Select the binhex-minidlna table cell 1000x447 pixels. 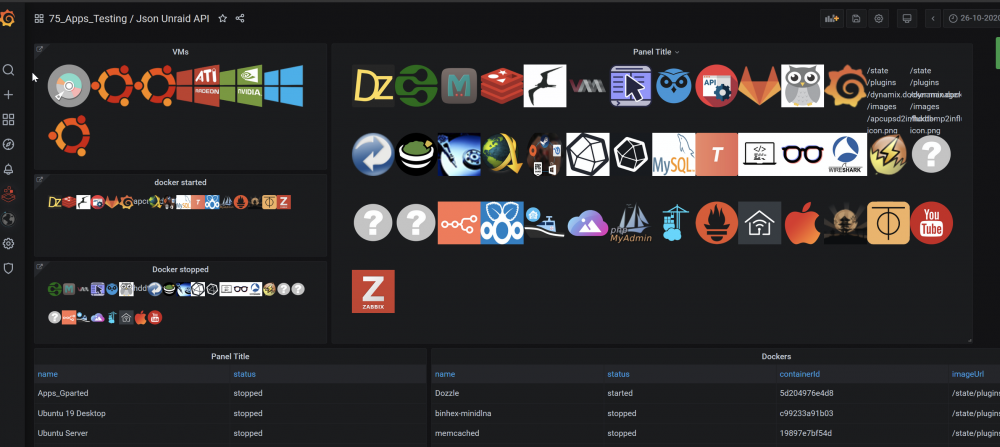click(517, 413)
